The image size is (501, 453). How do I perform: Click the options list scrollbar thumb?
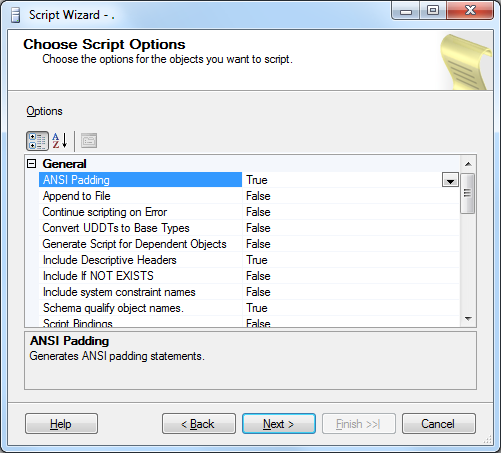point(468,193)
